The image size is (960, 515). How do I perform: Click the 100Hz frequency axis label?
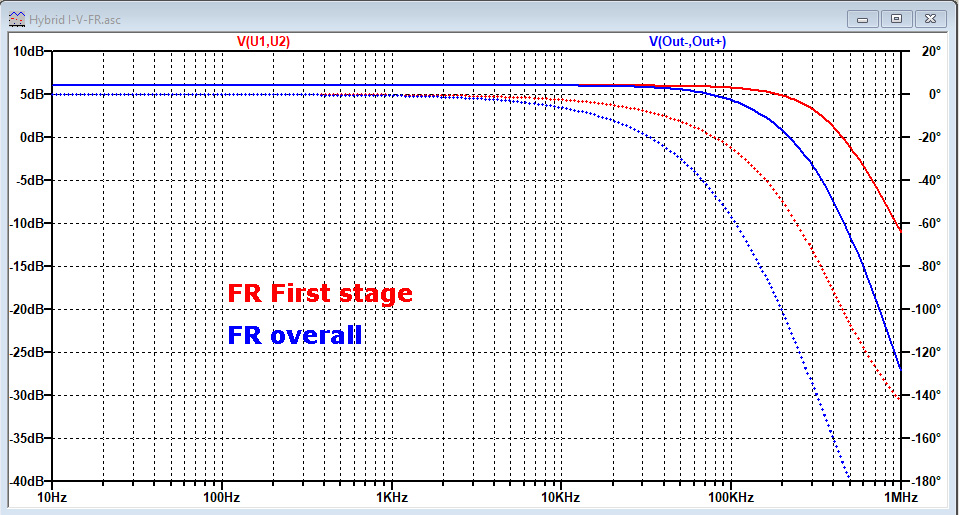point(222,497)
